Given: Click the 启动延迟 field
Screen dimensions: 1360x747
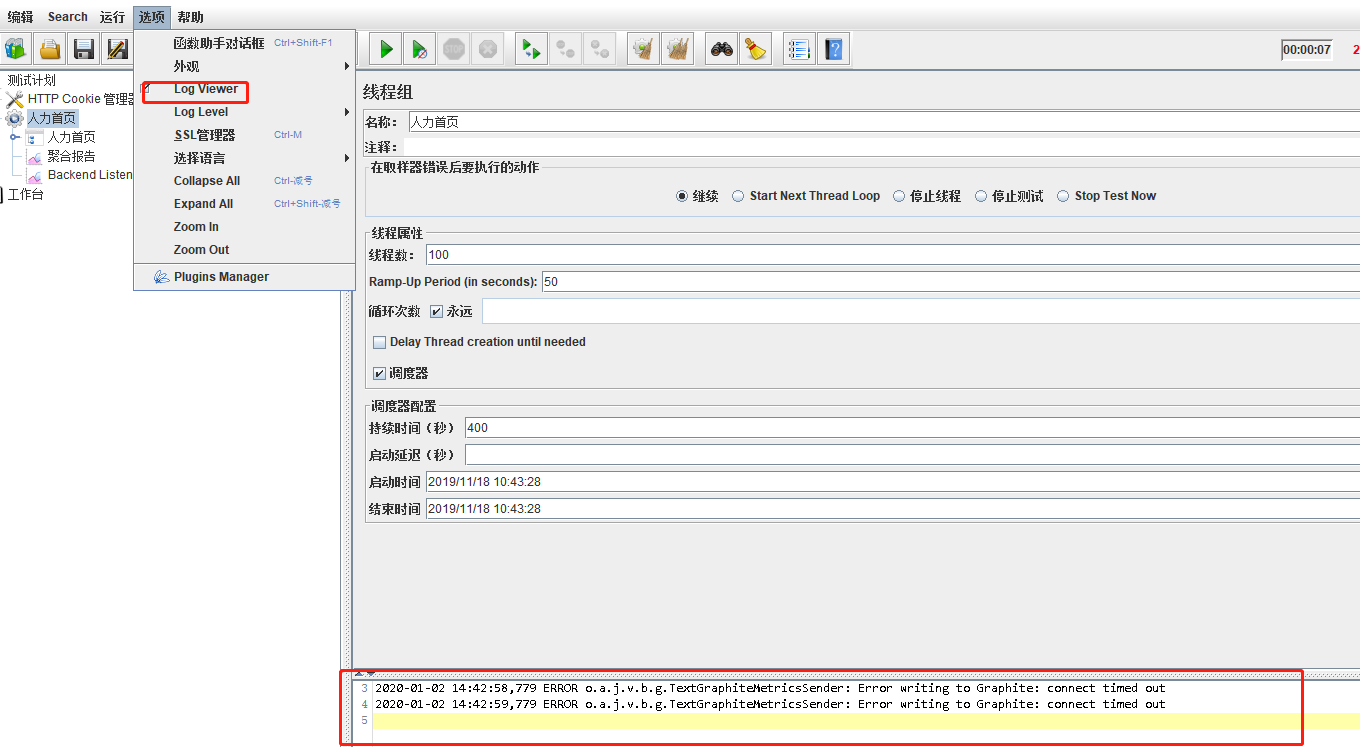Looking at the screenshot, I should pos(912,455).
